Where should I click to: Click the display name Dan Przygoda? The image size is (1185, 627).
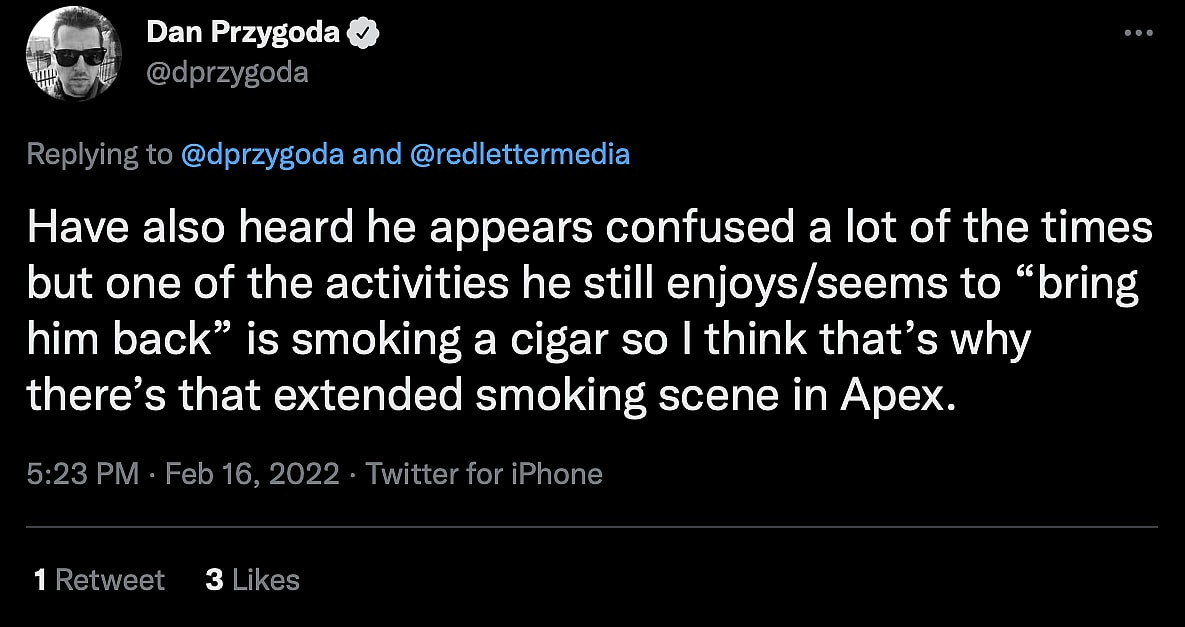(244, 34)
